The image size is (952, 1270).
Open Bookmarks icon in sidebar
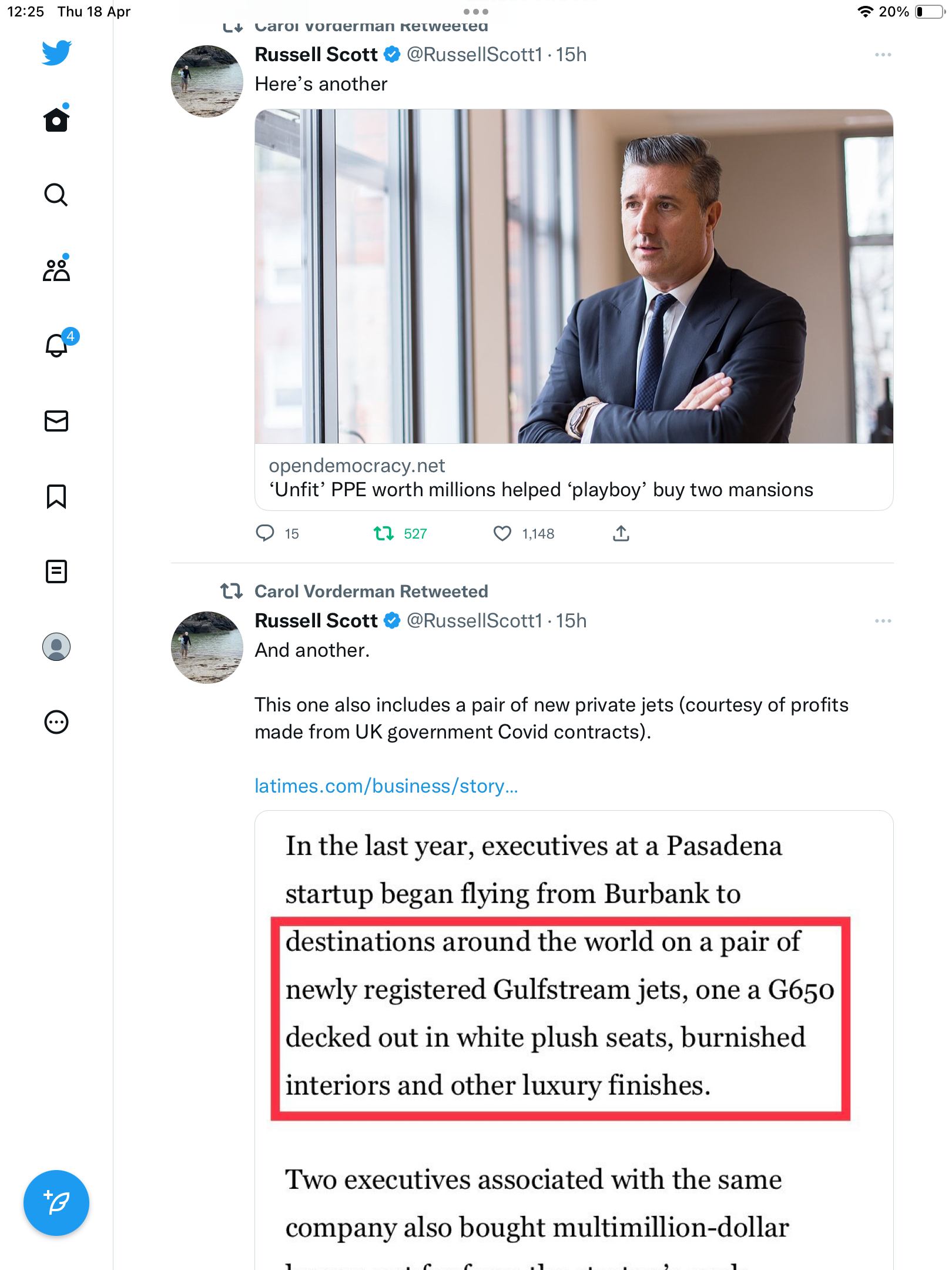(x=56, y=496)
